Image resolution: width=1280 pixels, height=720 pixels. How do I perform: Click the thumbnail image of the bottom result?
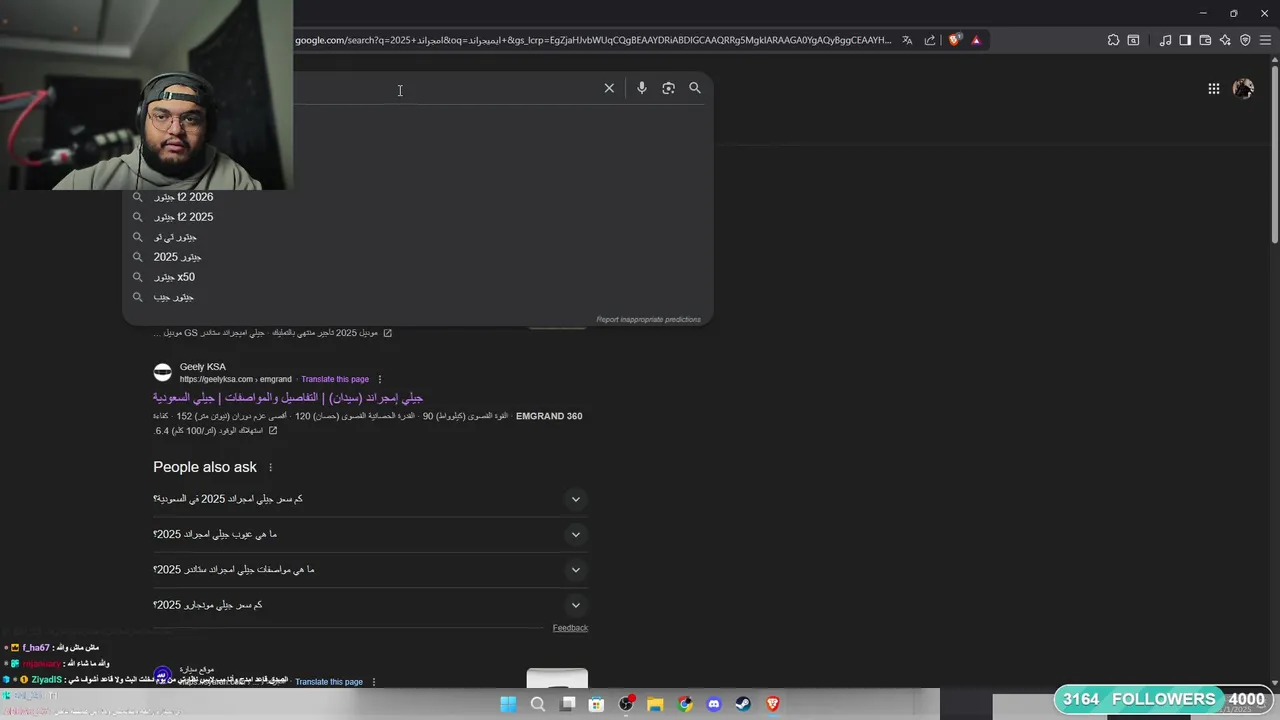[x=557, y=678]
